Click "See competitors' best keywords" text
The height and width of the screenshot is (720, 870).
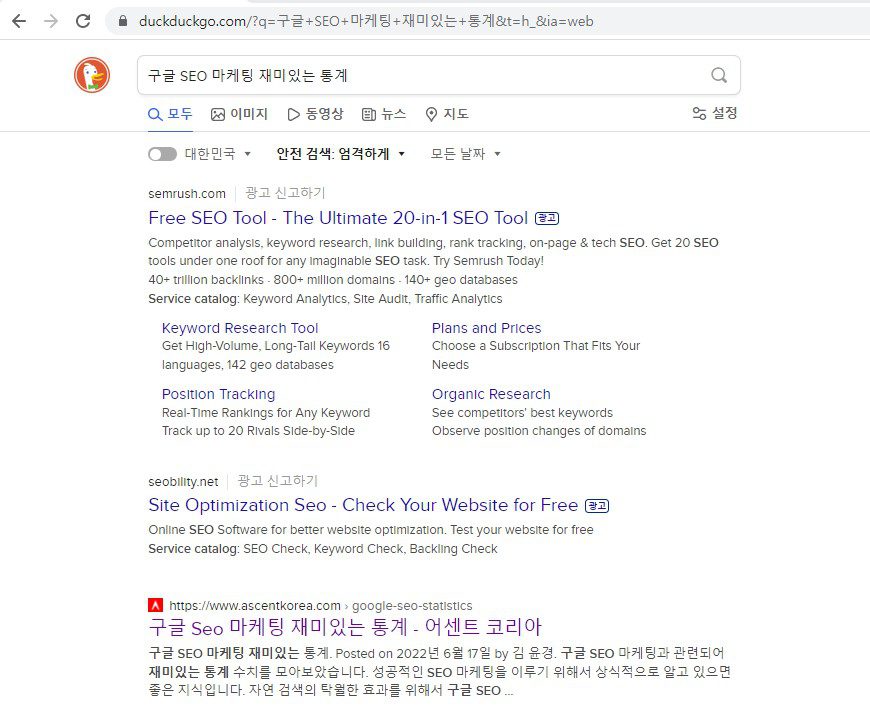[522, 413]
